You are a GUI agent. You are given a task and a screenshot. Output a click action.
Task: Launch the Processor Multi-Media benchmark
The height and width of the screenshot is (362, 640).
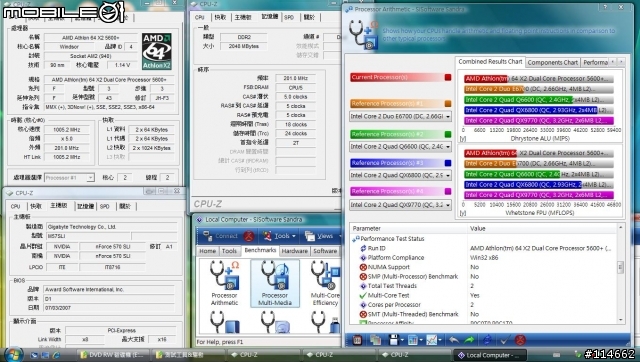[x=275, y=283]
